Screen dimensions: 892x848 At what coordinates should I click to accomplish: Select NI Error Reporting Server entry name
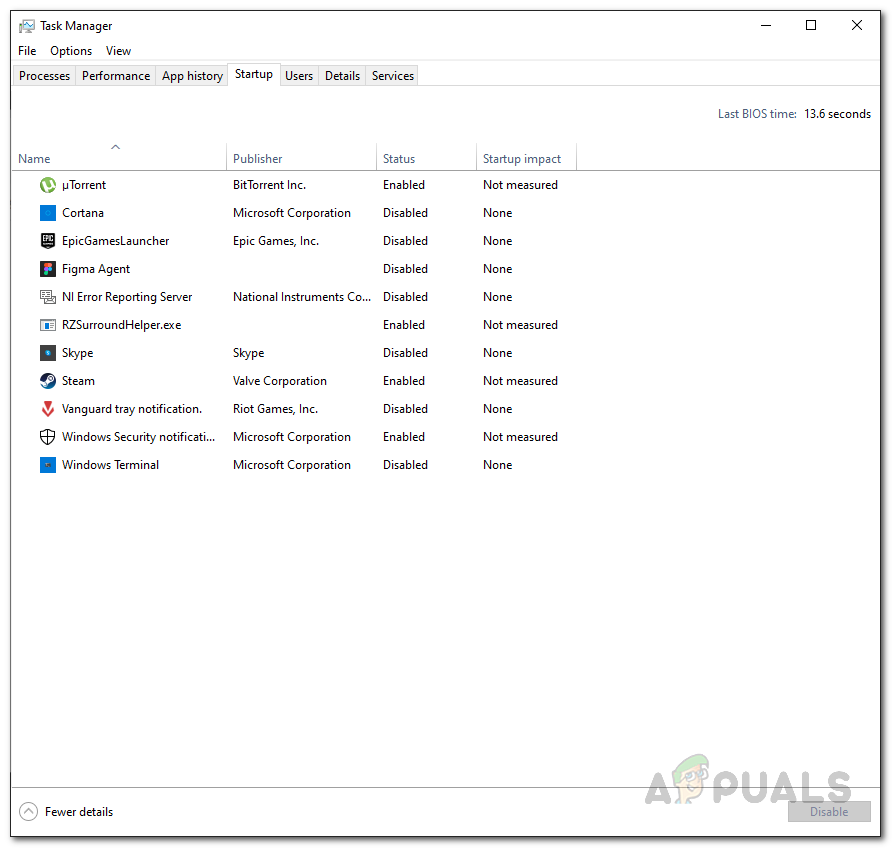pyautogui.click(x=127, y=296)
